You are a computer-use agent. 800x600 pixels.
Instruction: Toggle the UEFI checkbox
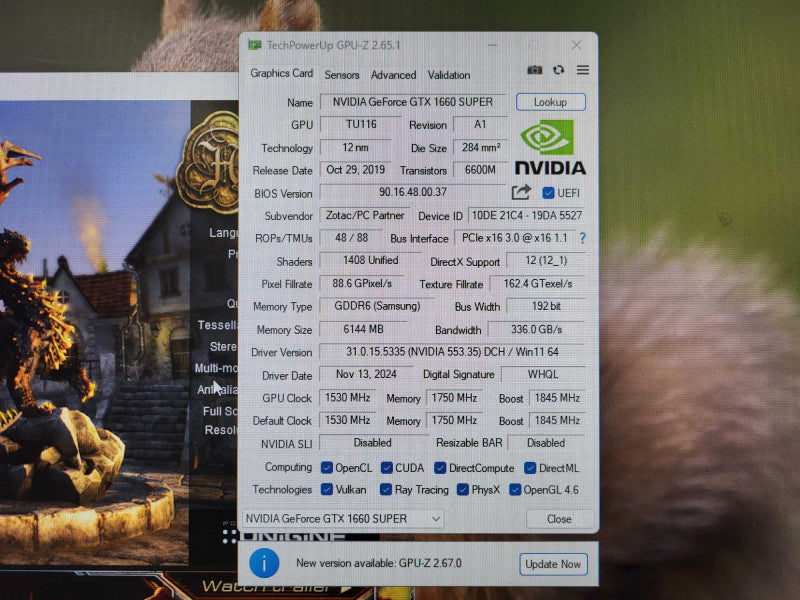click(548, 193)
